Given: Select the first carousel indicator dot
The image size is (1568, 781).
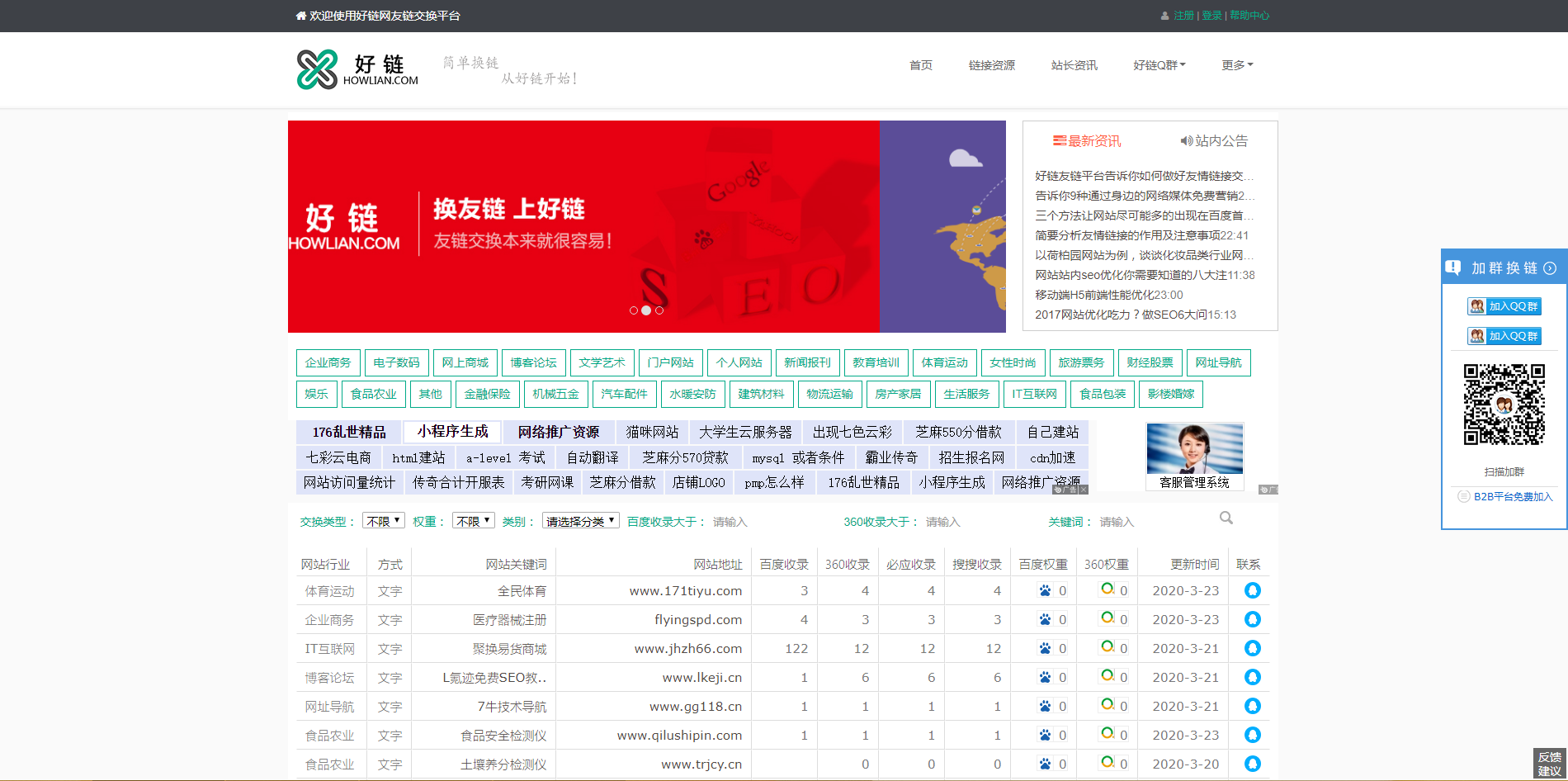Looking at the screenshot, I should click(633, 310).
